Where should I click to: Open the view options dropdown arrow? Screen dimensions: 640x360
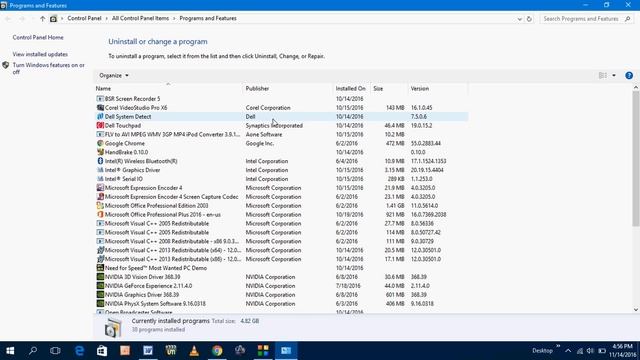pyautogui.click(x=614, y=76)
